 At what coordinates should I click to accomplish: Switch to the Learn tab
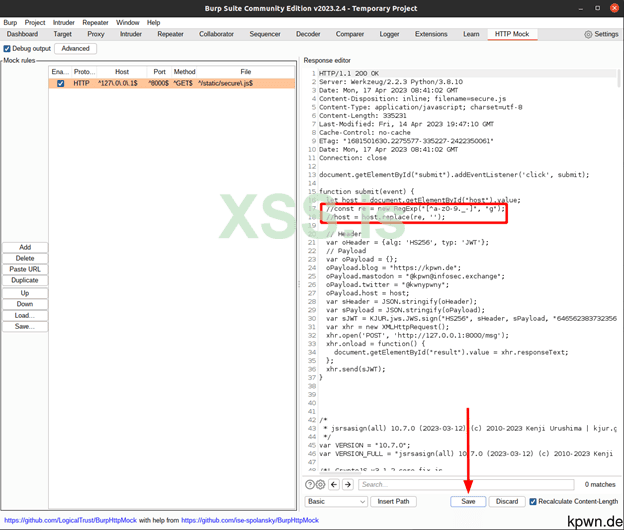point(471,34)
